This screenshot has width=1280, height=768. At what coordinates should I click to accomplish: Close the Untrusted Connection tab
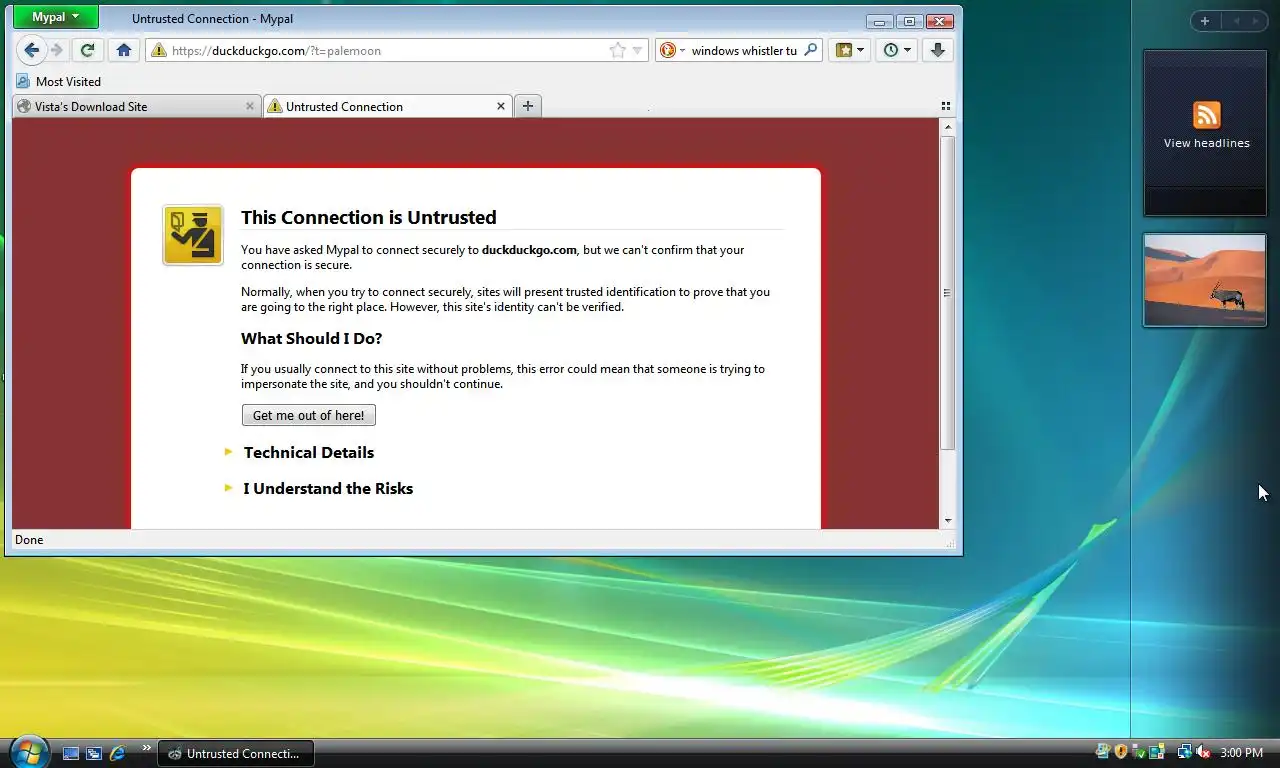pyautogui.click(x=501, y=106)
